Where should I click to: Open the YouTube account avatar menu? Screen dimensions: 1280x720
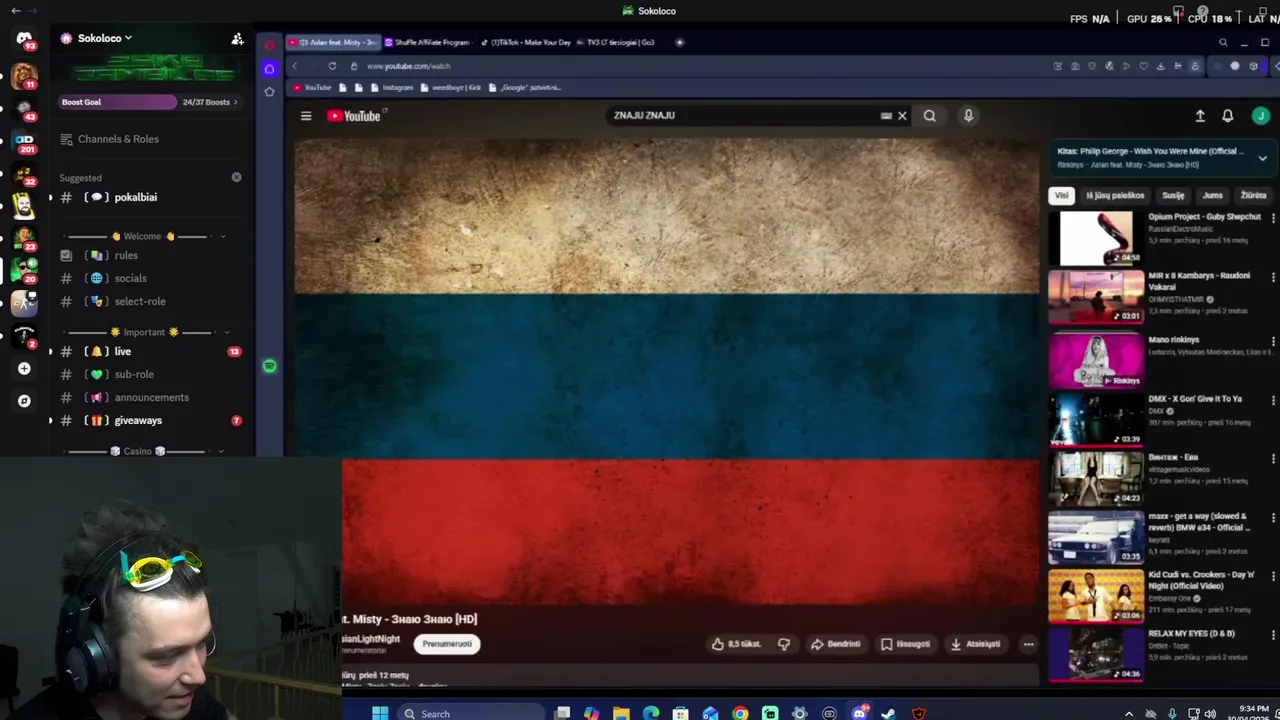1260,116
